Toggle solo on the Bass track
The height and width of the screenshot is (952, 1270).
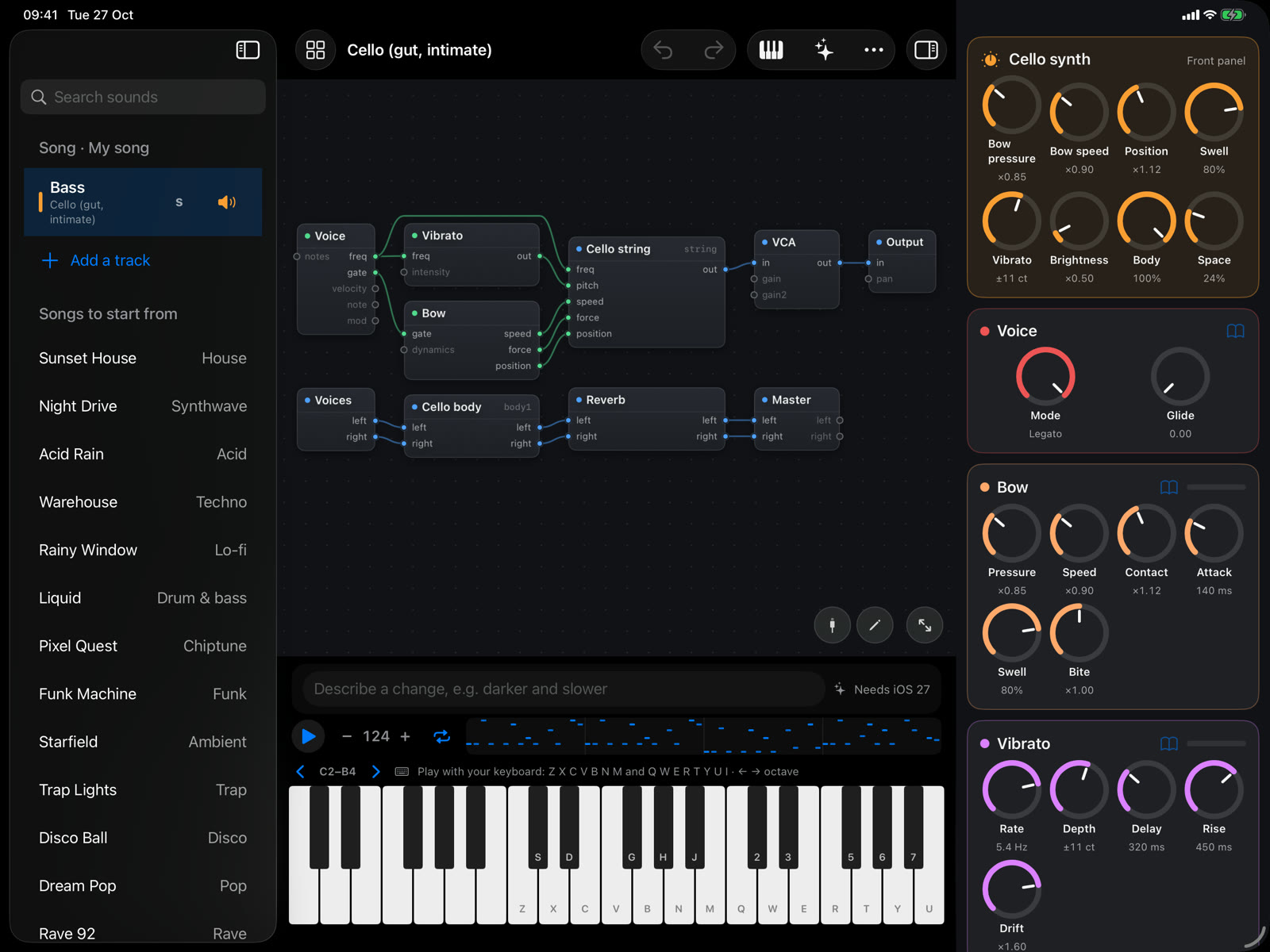[179, 202]
